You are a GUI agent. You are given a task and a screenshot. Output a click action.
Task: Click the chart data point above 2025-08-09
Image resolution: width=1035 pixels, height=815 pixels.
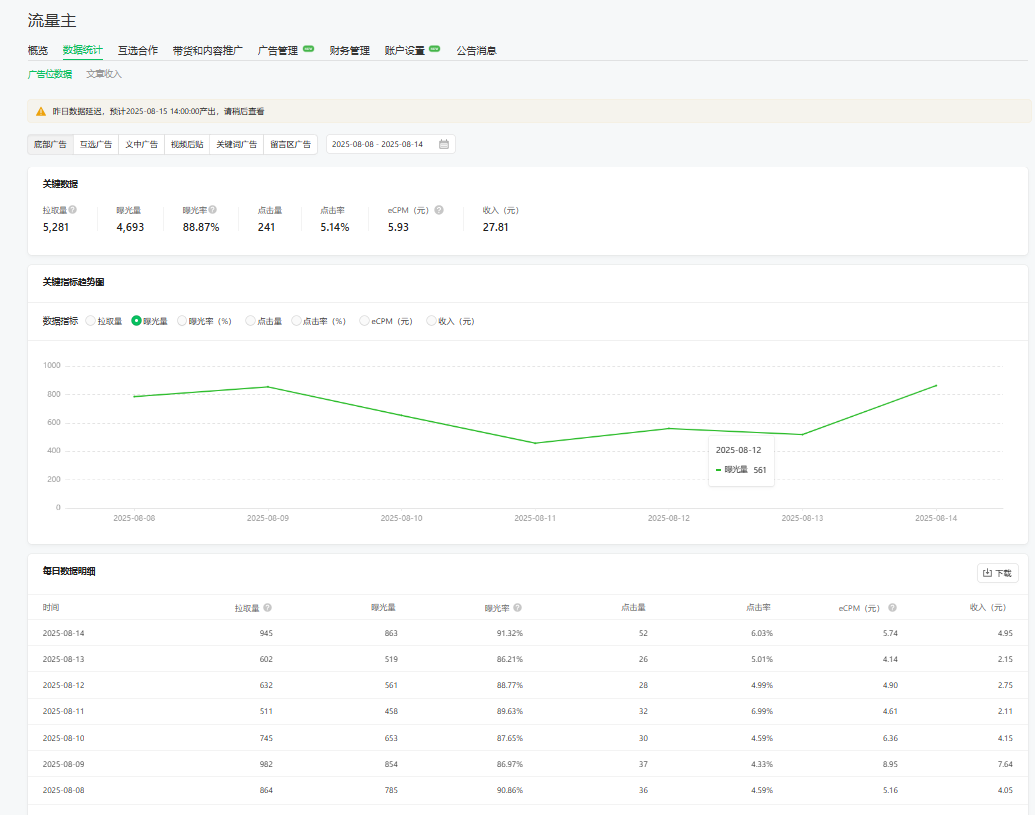tap(268, 387)
